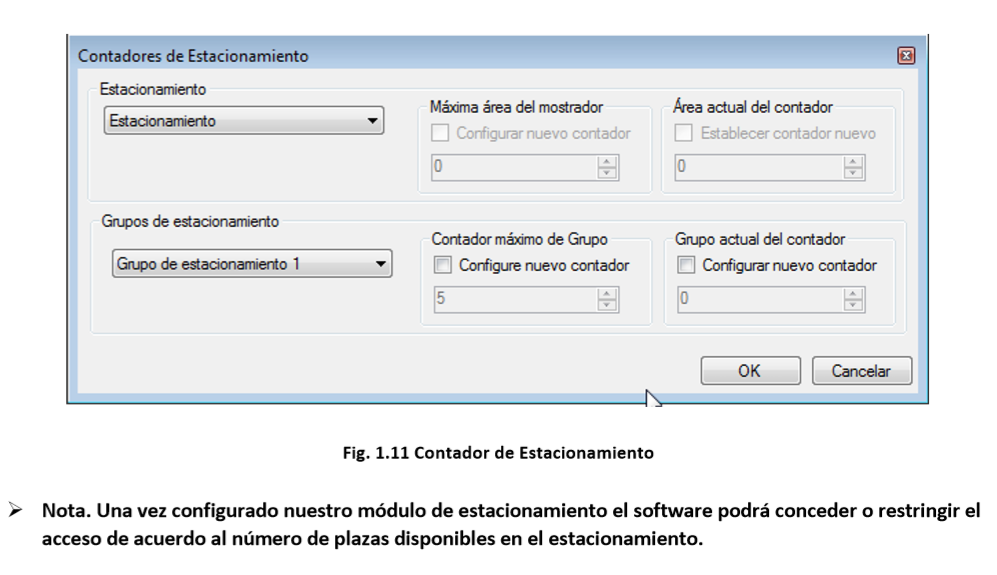This screenshot has width=997, height=575.
Task: Increase Contador máximo de Grupo with the up arrow
Action: point(607,293)
